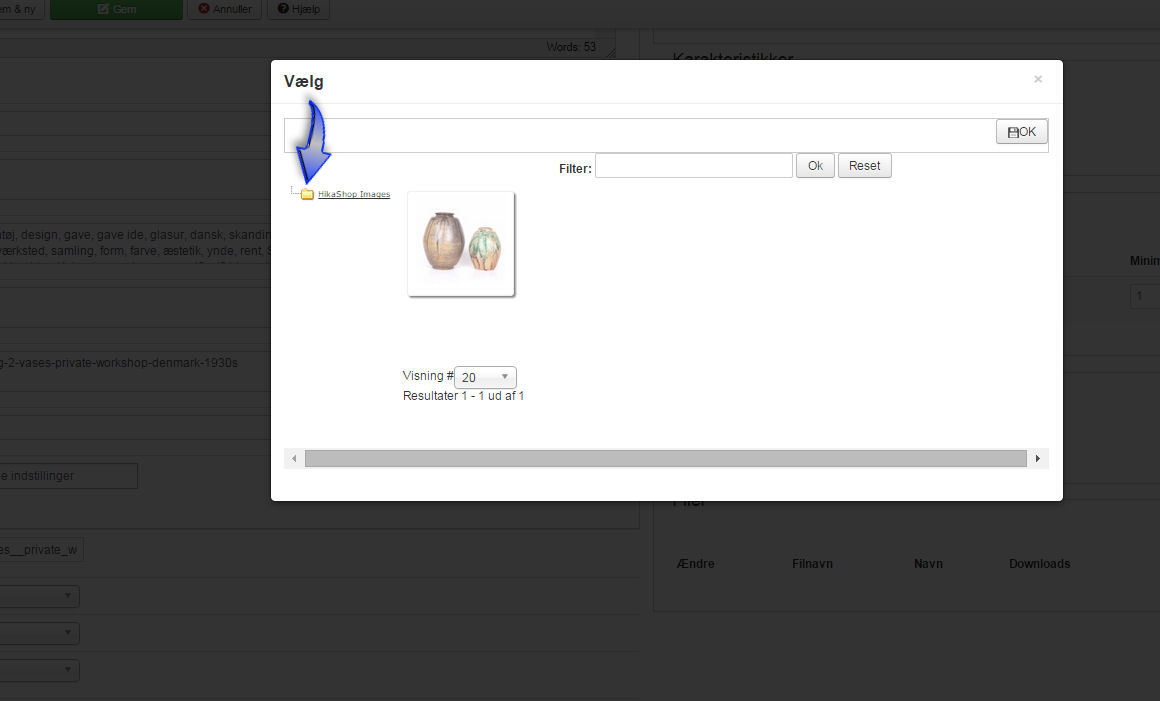Click the Annuller cancel button
Image resolution: width=1160 pixels, height=701 pixels.
click(224, 9)
